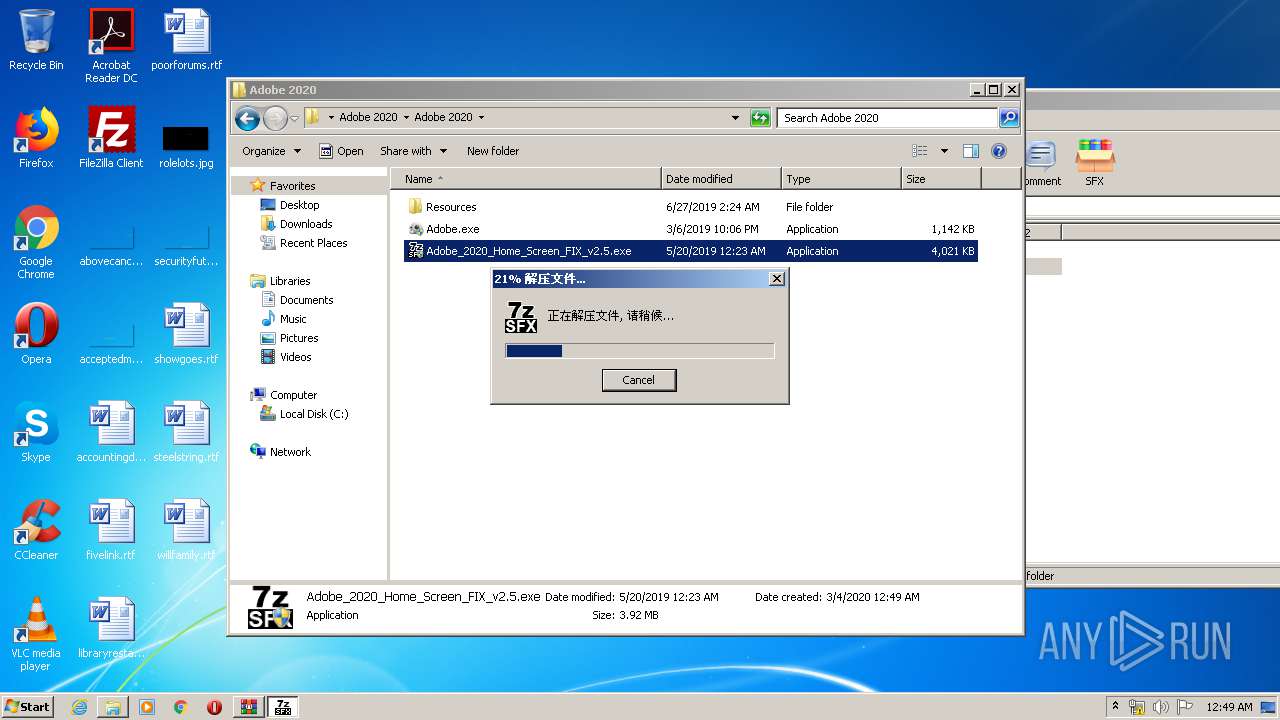Go back in Explorer navigation

pyautogui.click(x=247, y=118)
